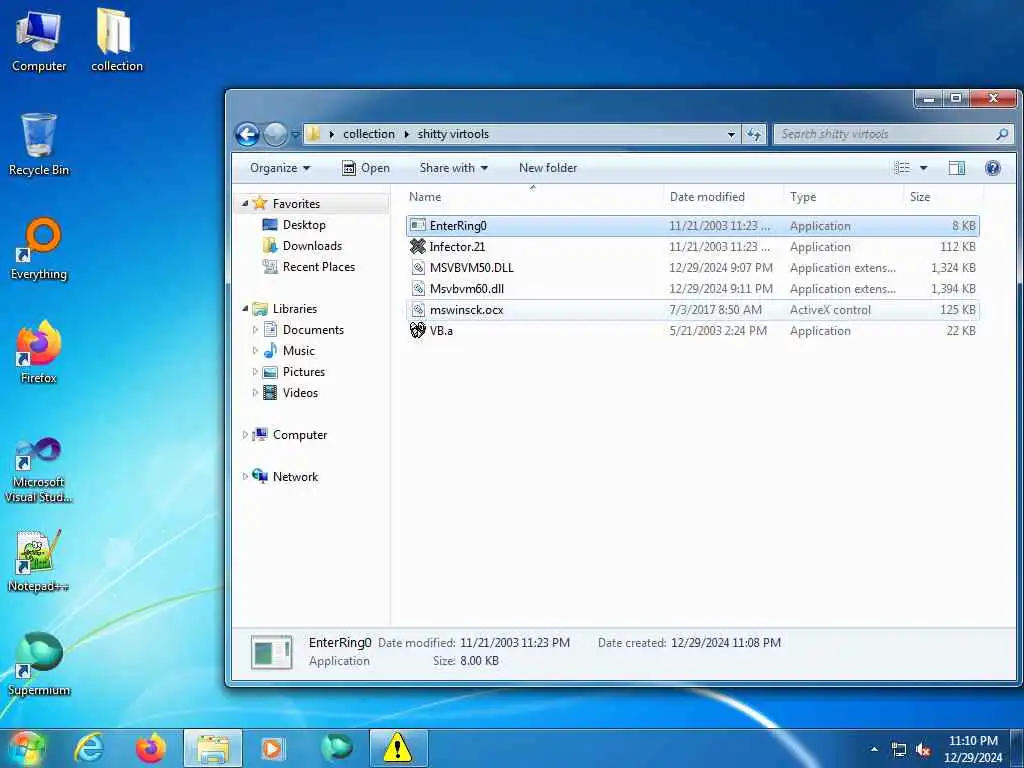The image size is (1024, 768).
Task: Go back with the Explorer back arrow
Action: click(x=248, y=135)
